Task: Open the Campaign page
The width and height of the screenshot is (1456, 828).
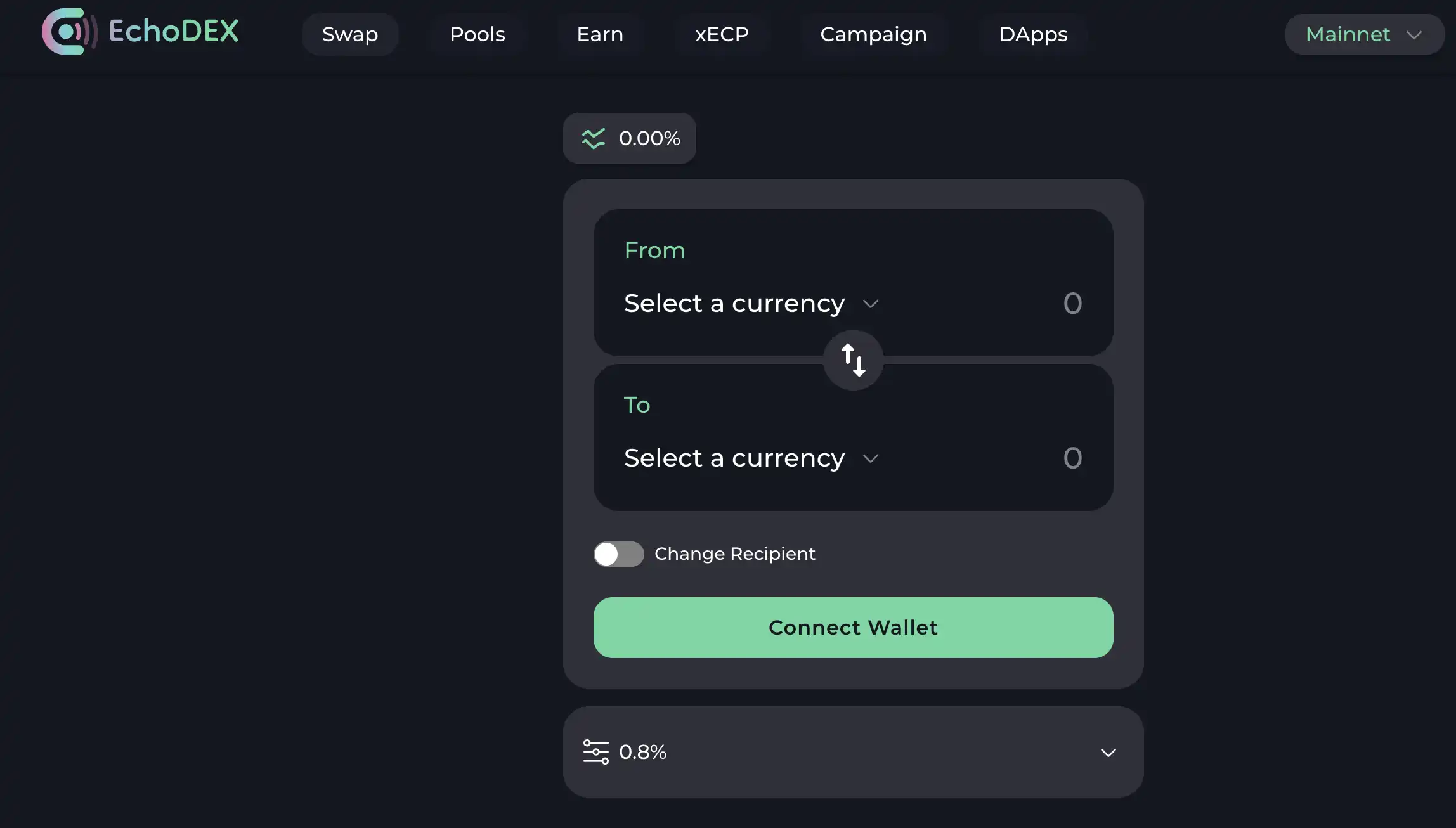Action: tap(873, 33)
